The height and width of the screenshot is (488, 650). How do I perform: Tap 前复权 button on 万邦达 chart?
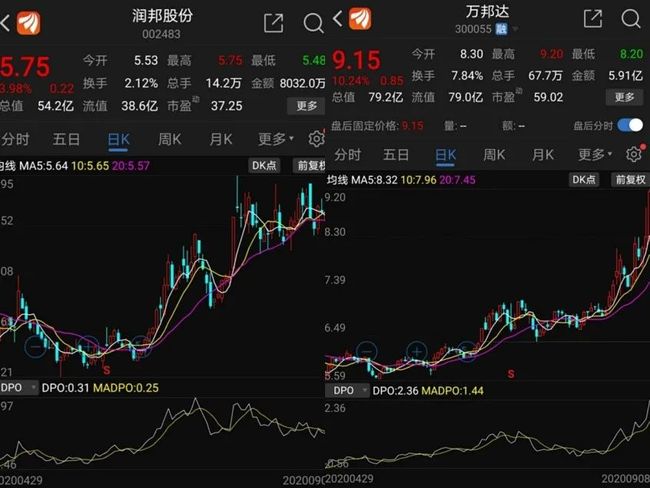[630, 180]
